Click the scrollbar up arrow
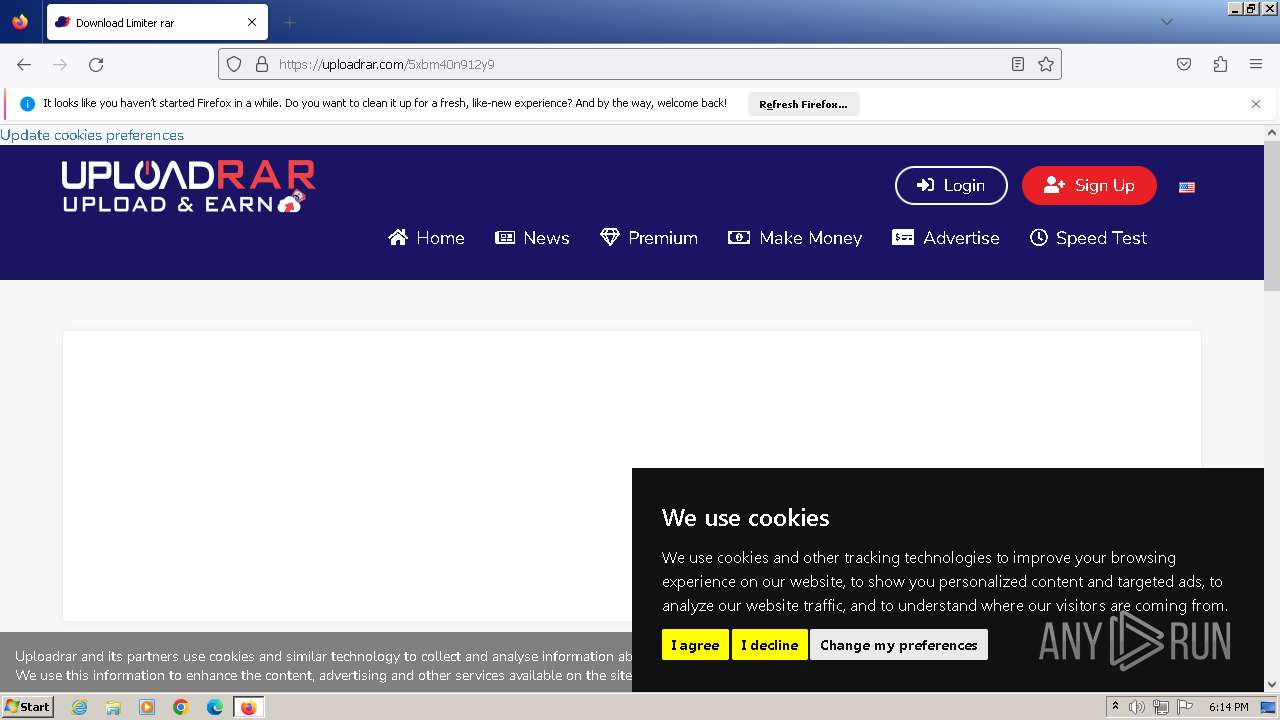The image size is (1280, 720). point(1272,133)
